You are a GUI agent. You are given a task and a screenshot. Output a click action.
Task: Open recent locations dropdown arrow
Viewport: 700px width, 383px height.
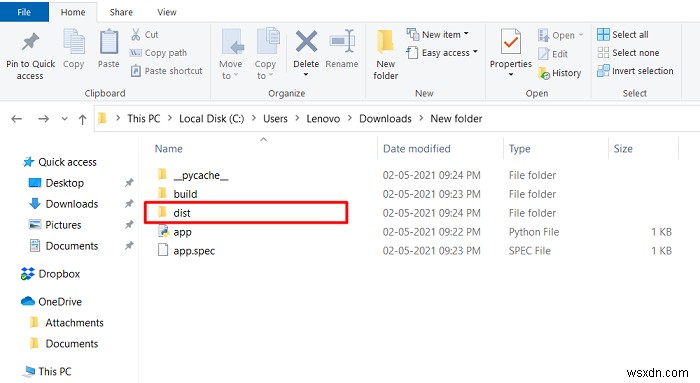pos(65,119)
